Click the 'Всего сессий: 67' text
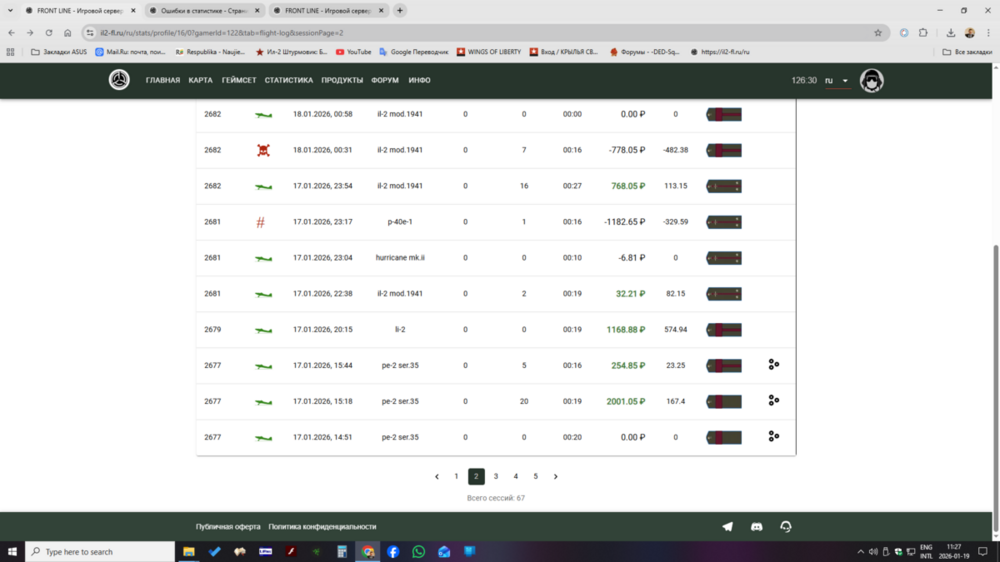1000x562 pixels. click(496, 498)
